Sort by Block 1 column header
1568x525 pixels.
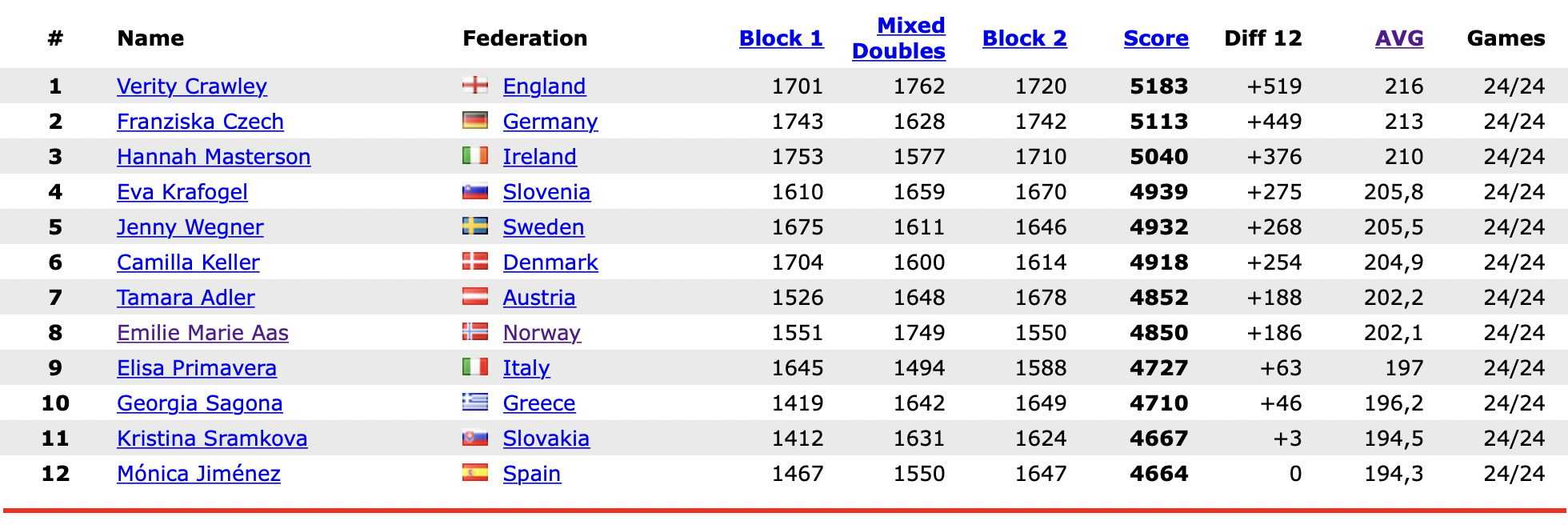click(x=781, y=38)
